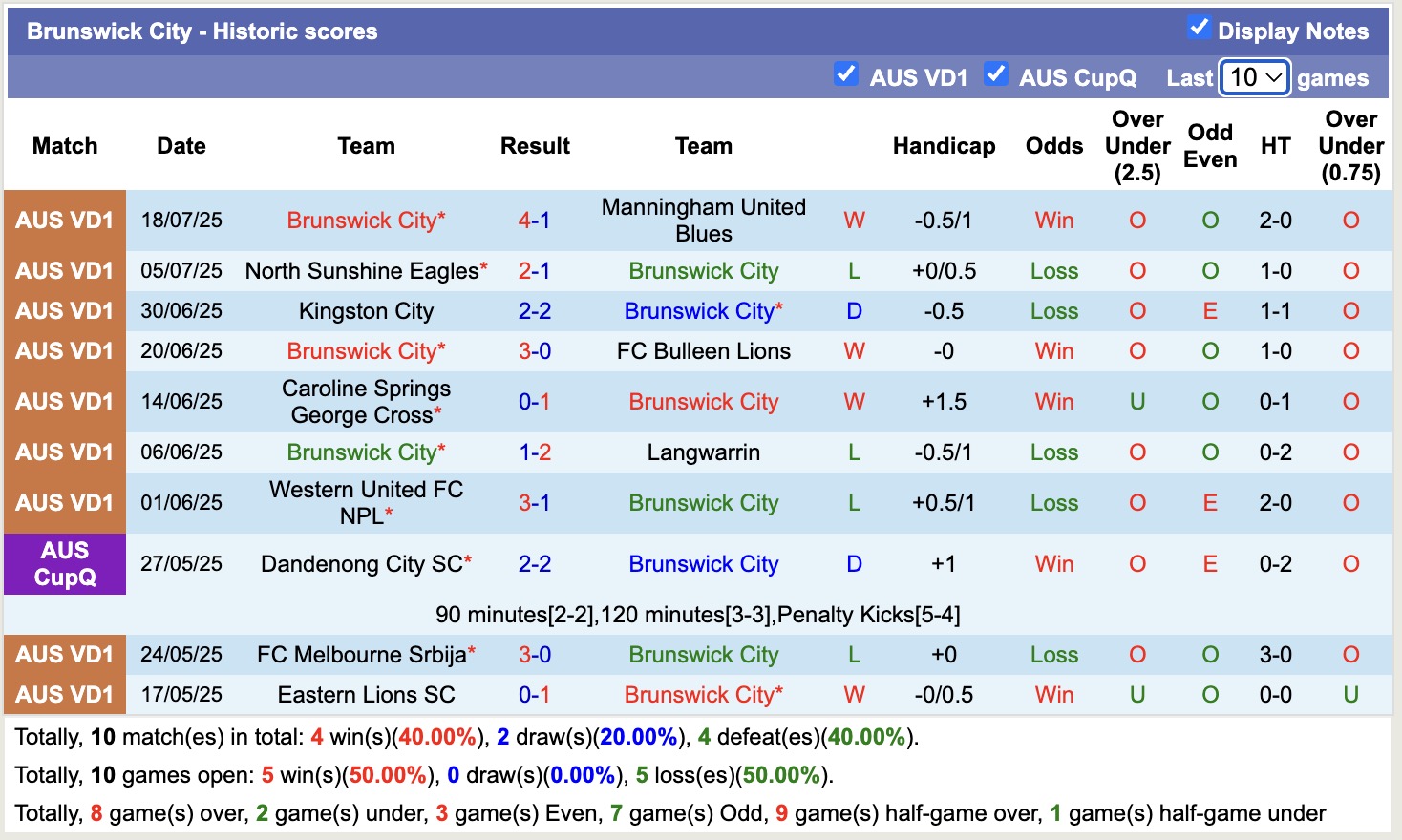Click Manningham United Blues team link
Screen dimensions: 1402x840
coord(703,220)
